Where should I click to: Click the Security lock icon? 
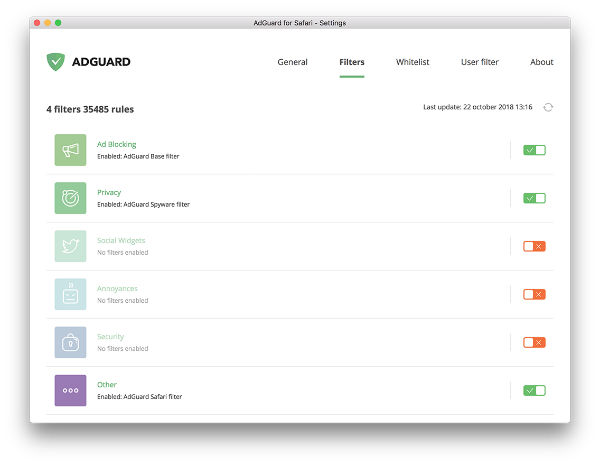[x=70, y=342]
